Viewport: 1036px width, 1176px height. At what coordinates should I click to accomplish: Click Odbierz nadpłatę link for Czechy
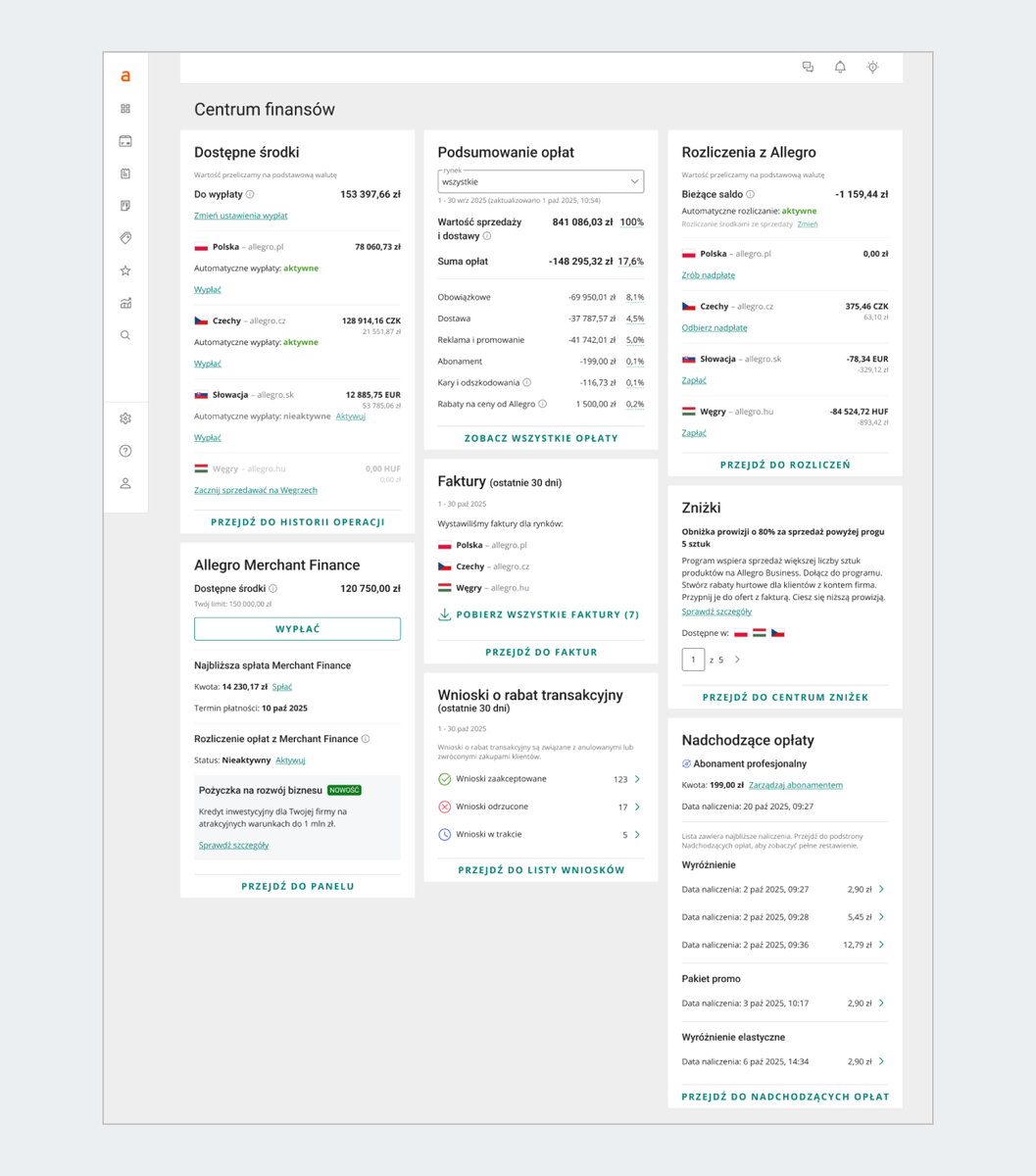coord(715,328)
